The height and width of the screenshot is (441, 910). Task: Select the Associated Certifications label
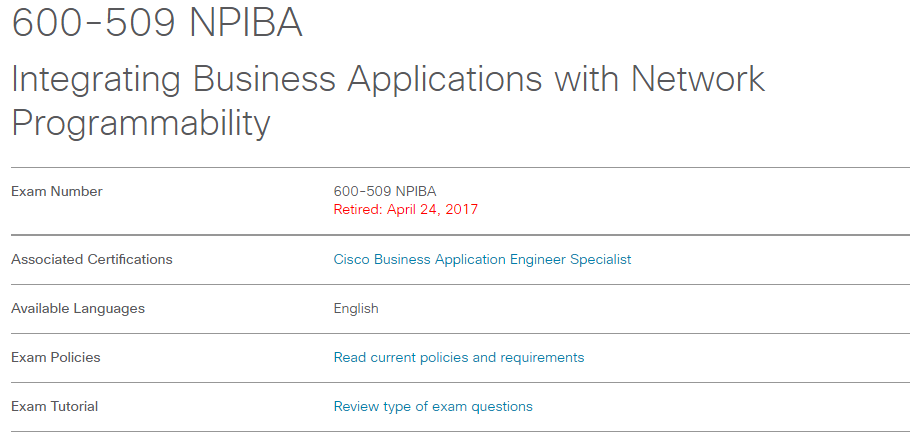tap(92, 259)
